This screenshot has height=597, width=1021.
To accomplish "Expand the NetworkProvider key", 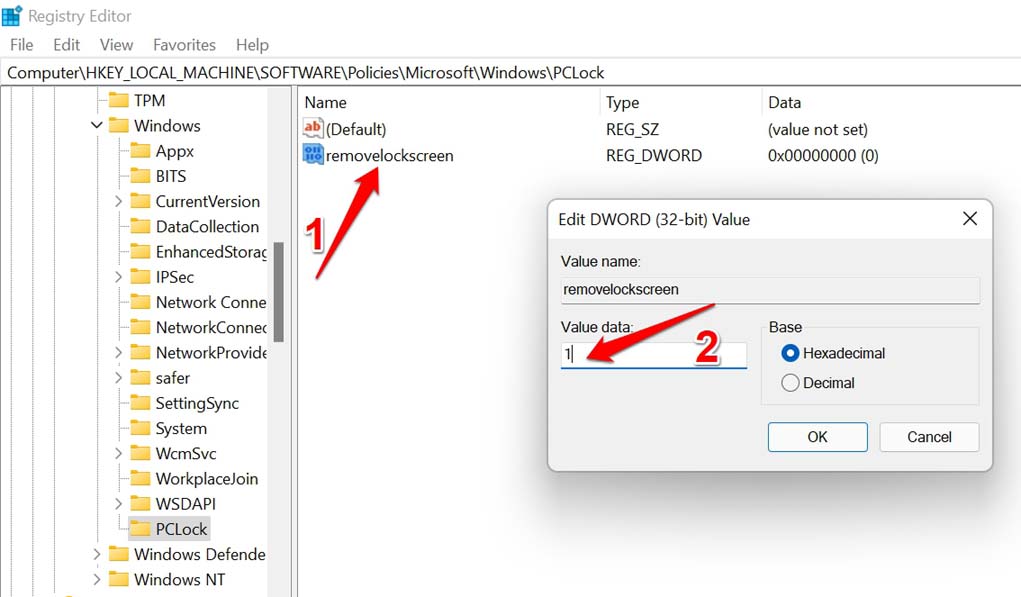I will click(119, 352).
